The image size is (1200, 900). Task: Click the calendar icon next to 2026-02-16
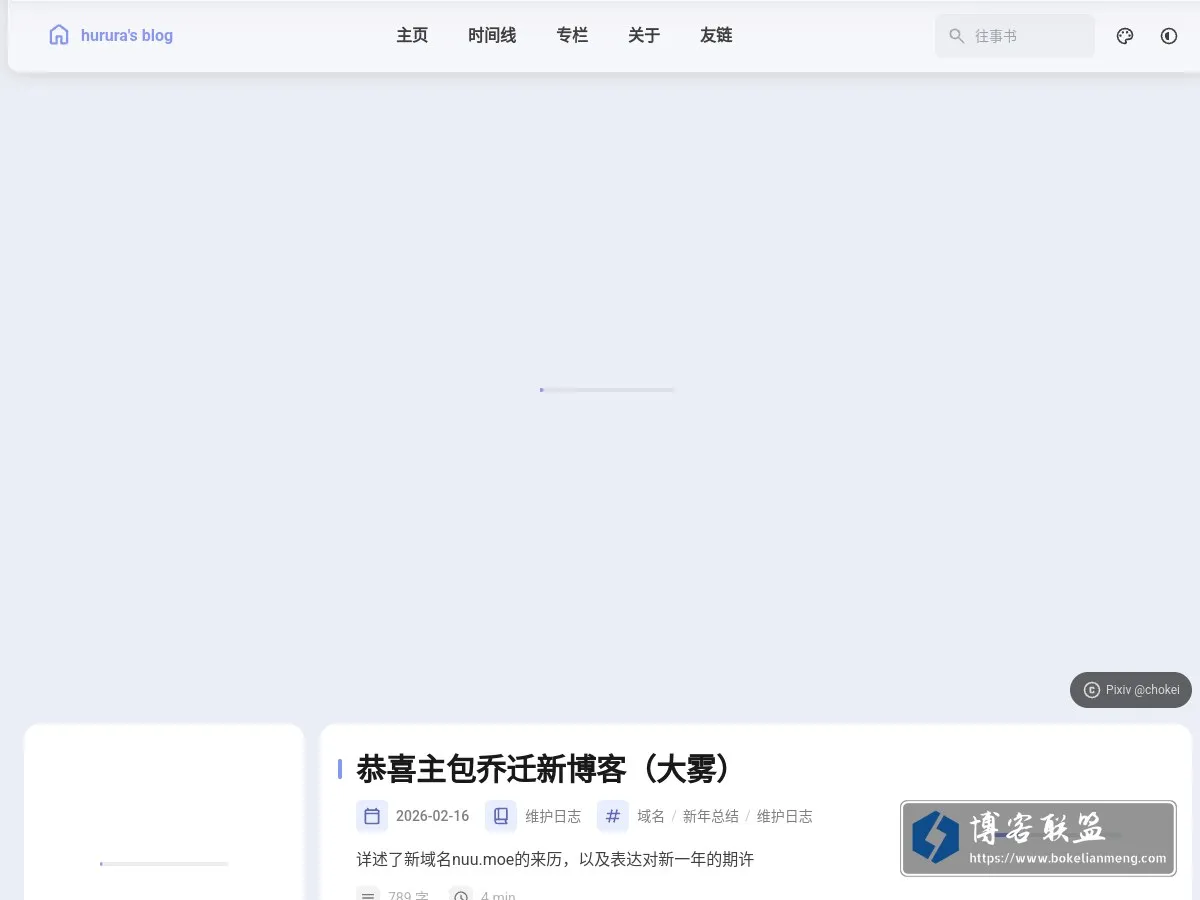pos(372,816)
